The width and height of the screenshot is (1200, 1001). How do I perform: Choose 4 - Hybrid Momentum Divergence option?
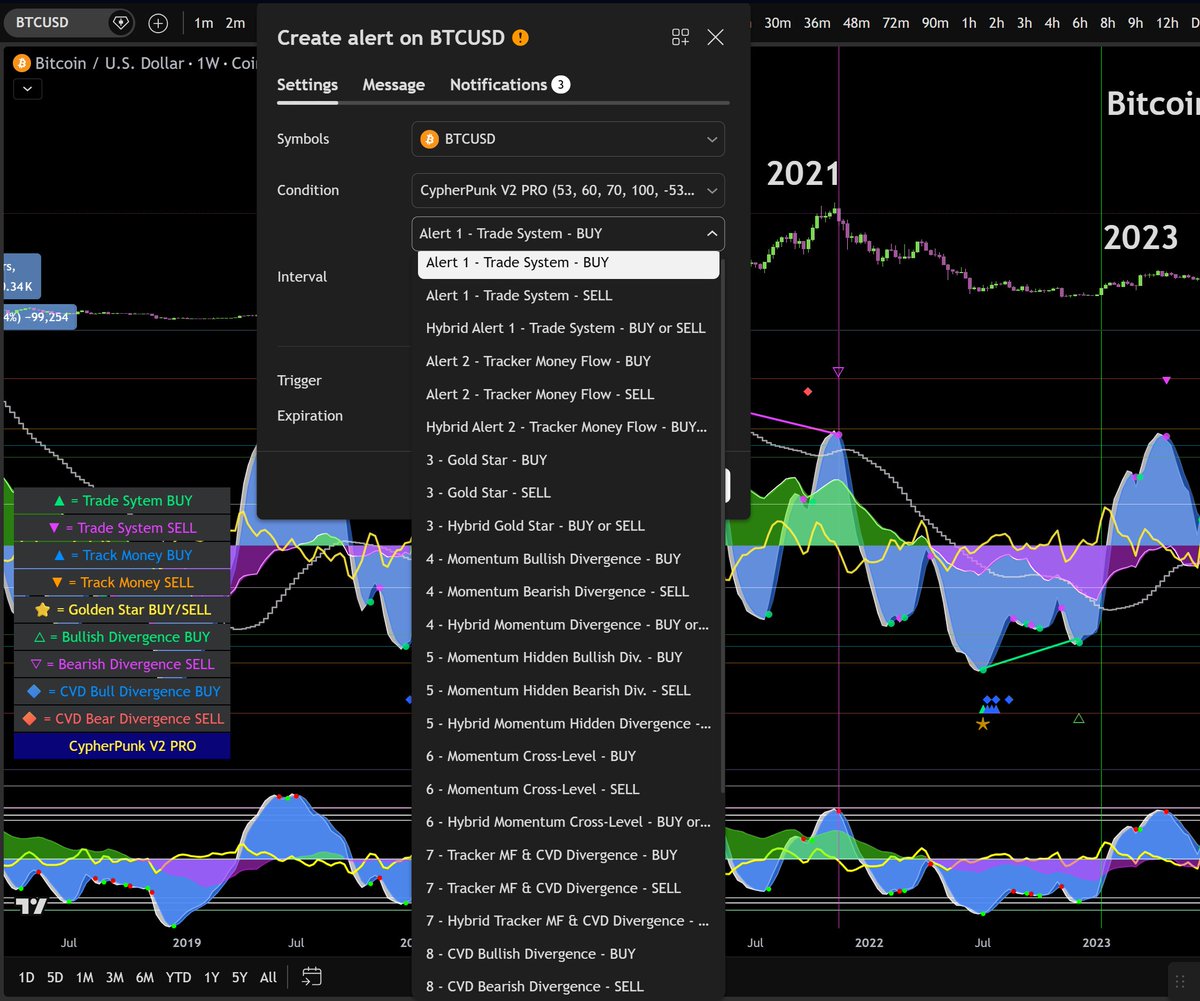[568, 625]
